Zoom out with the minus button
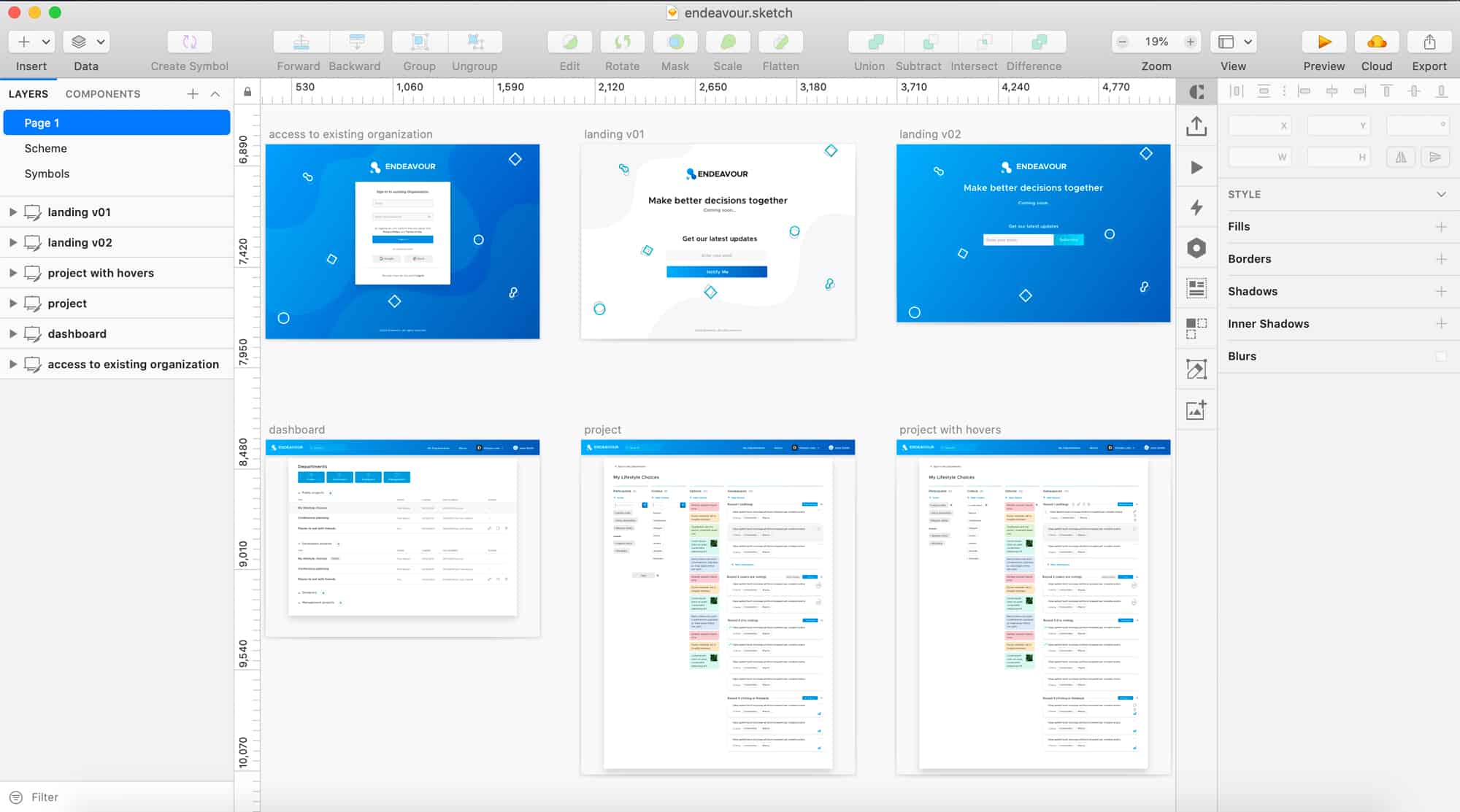 (x=1123, y=42)
